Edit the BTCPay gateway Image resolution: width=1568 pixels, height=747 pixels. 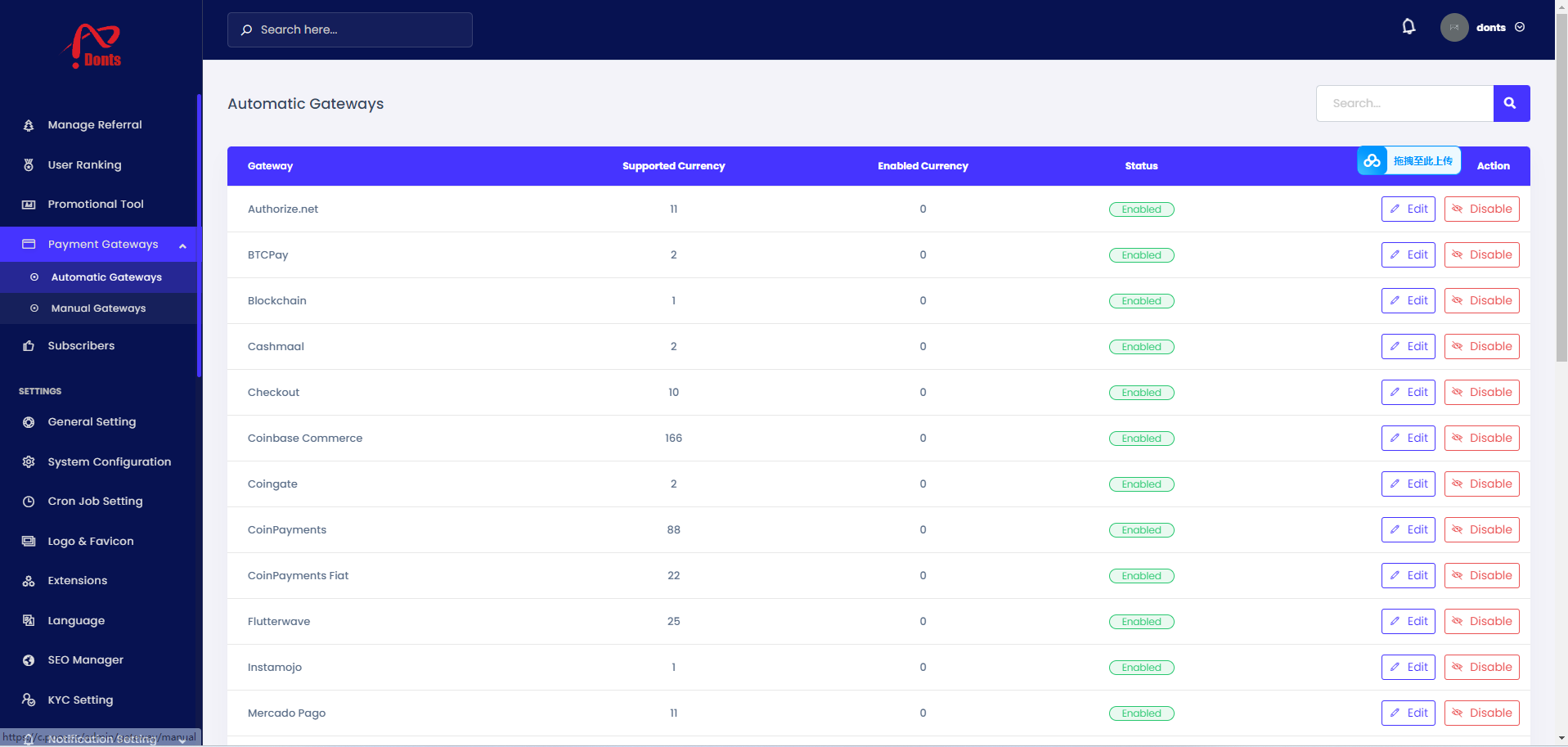(1409, 254)
